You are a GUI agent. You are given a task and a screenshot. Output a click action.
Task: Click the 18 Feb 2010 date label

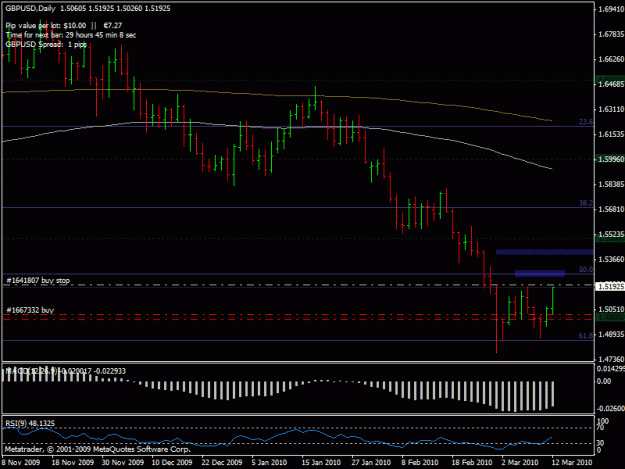(x=472, y=462)
